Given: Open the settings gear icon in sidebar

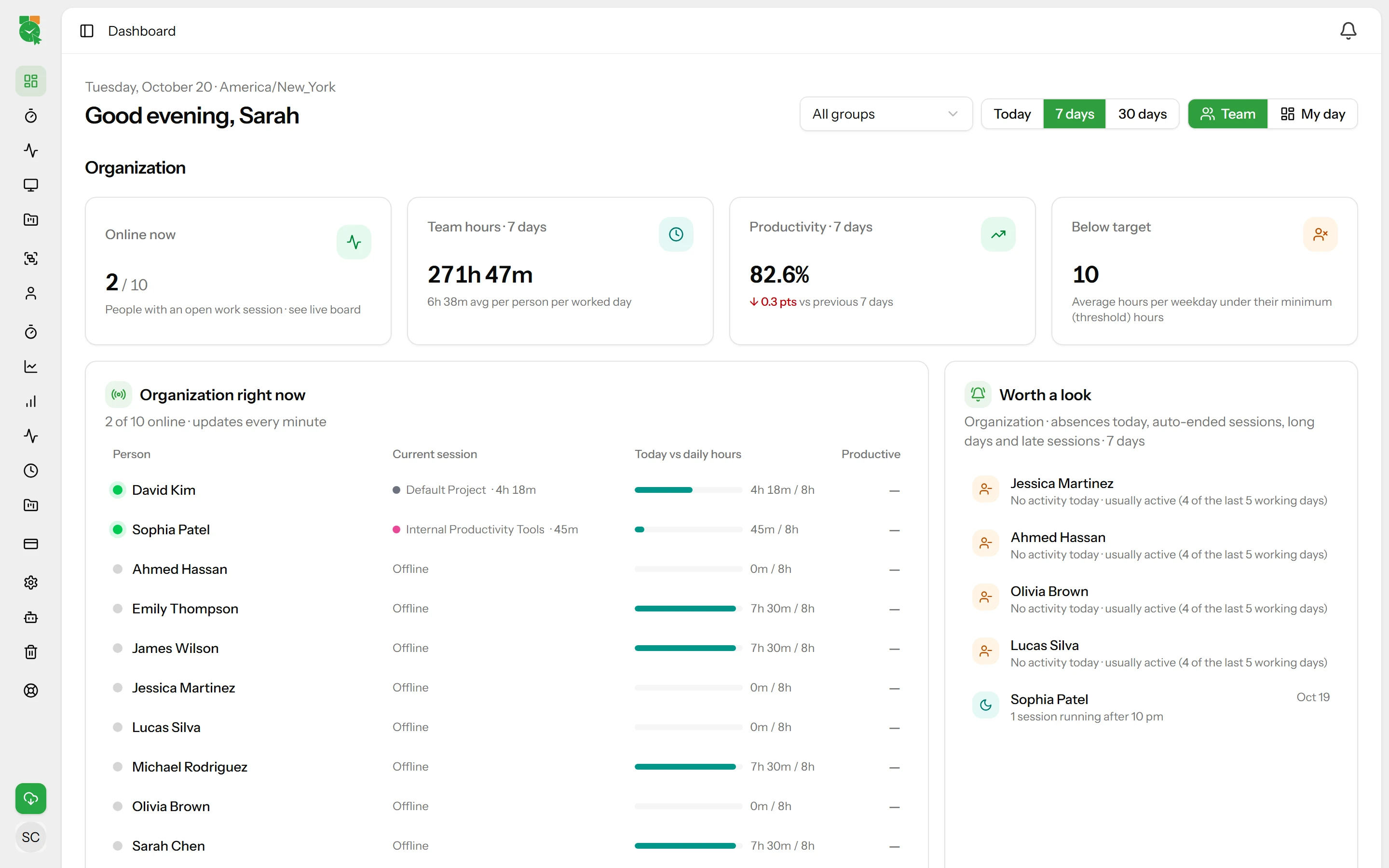Looking at the screenshot, I should click(31, 583).
